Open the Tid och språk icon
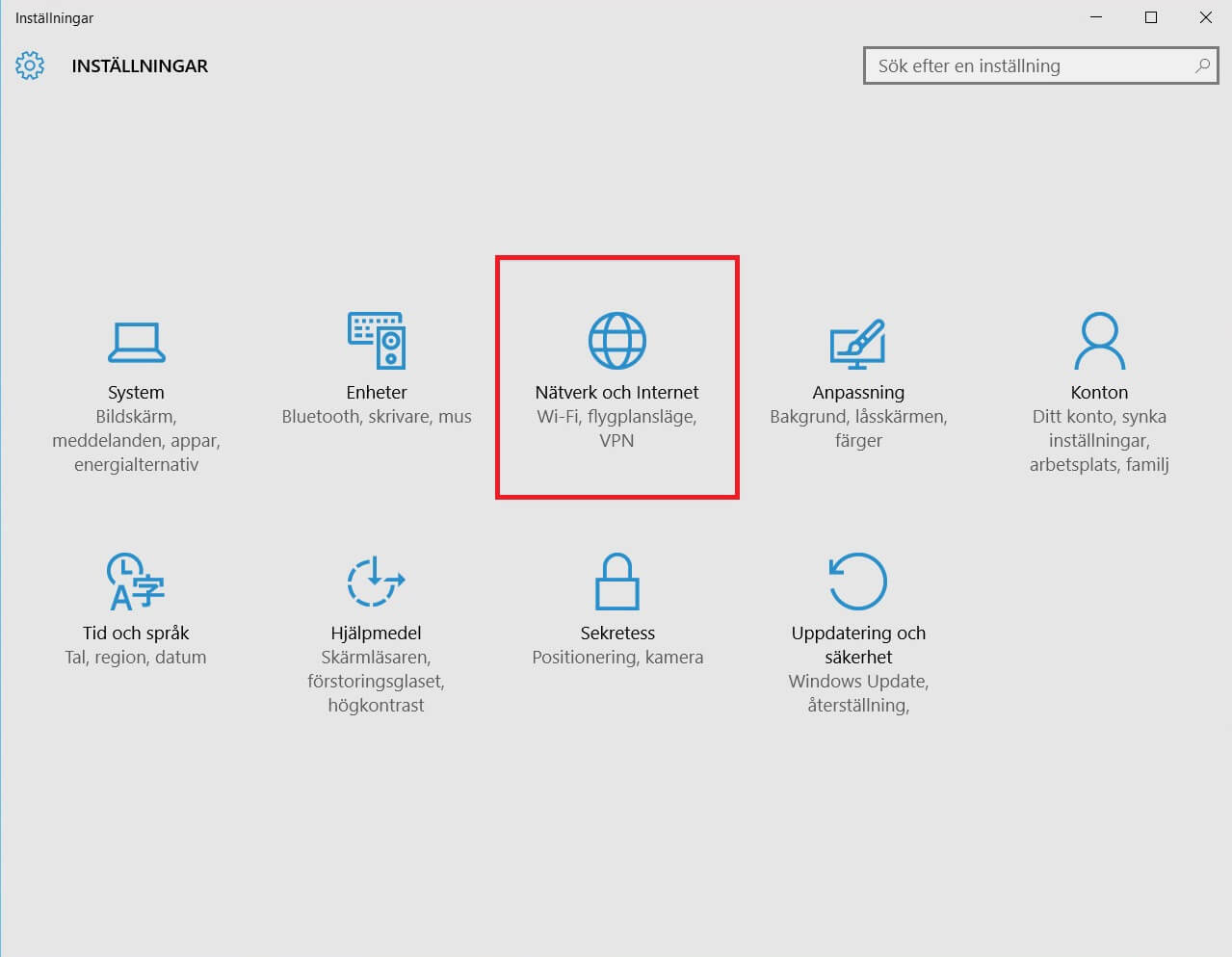The height and width of the screenshot is (957, 1232). click(x=136, y=582)
